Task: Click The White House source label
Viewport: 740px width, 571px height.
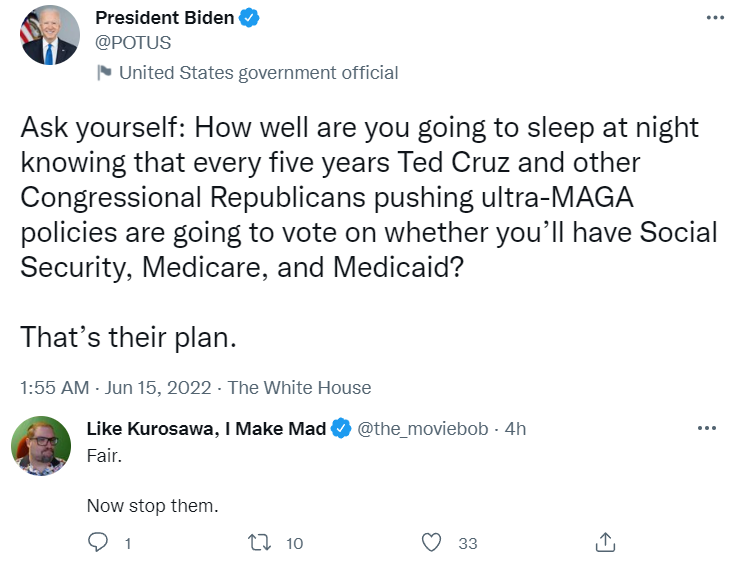Action: coord(299,388)
